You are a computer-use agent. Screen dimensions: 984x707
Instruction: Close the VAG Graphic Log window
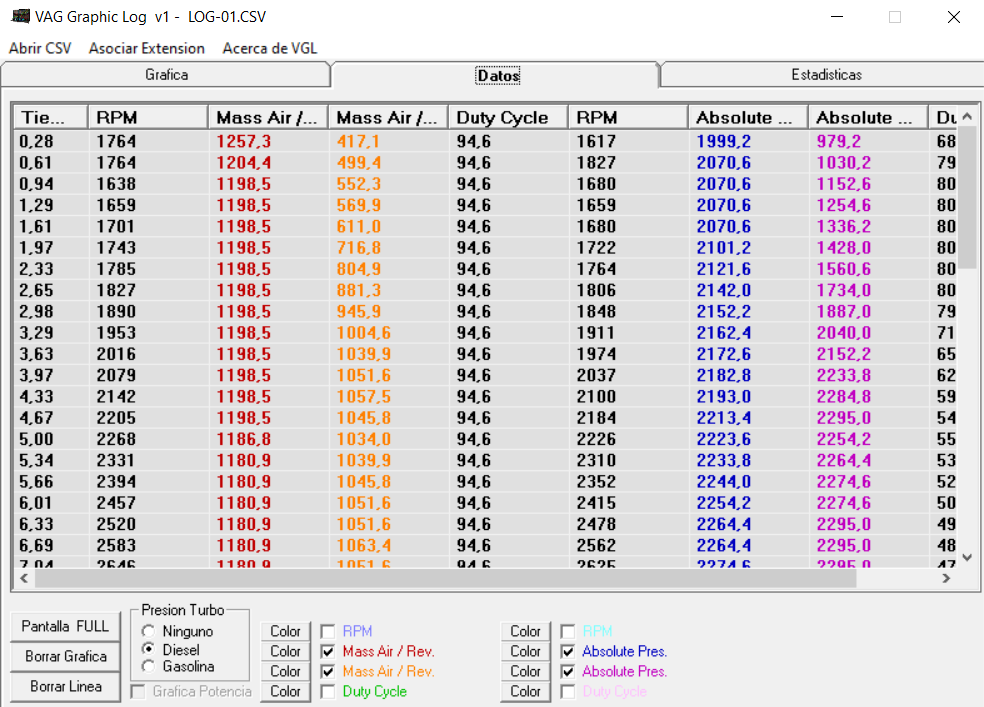[x=954, y=17]
